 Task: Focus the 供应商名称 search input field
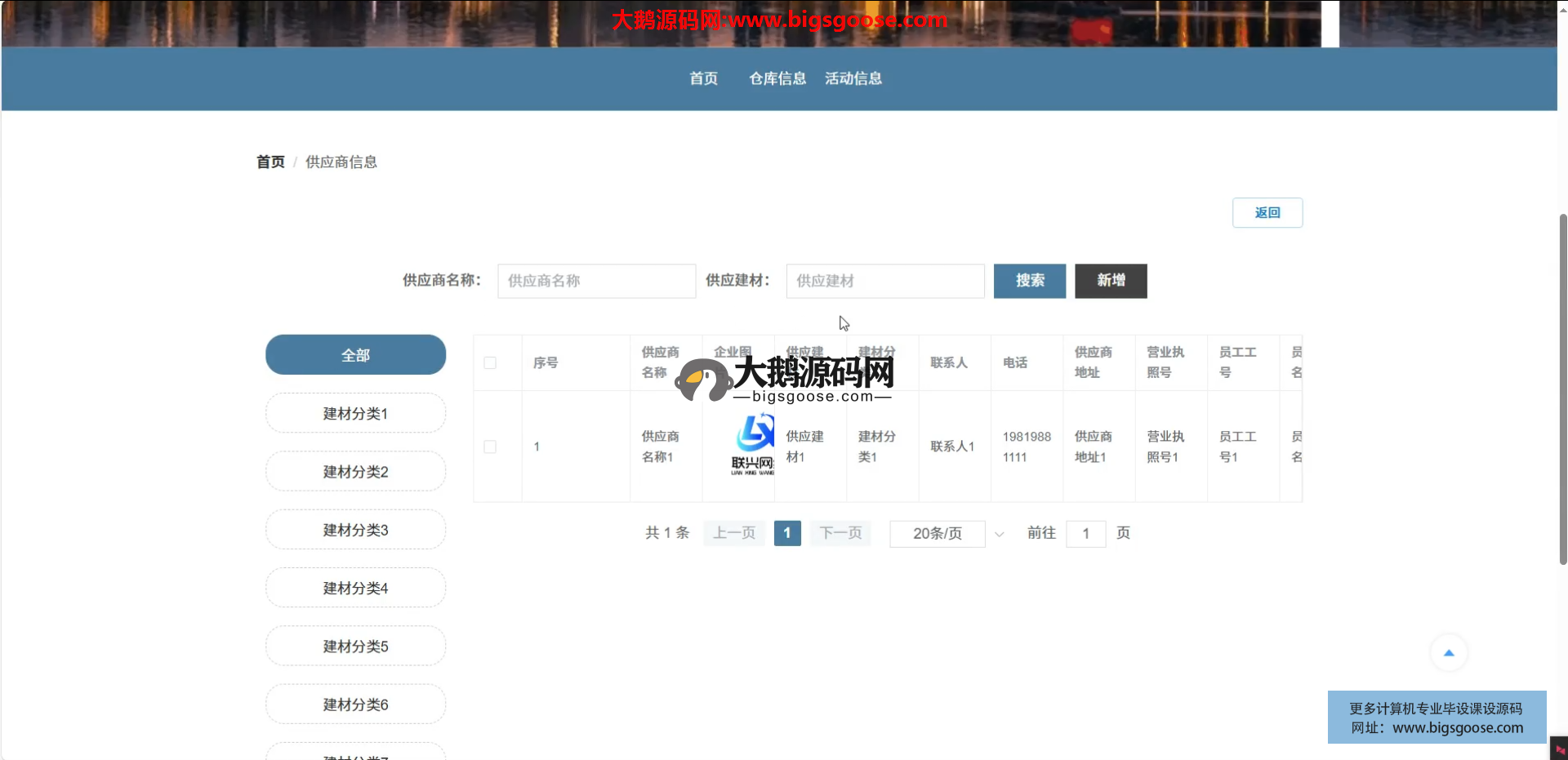596,281
